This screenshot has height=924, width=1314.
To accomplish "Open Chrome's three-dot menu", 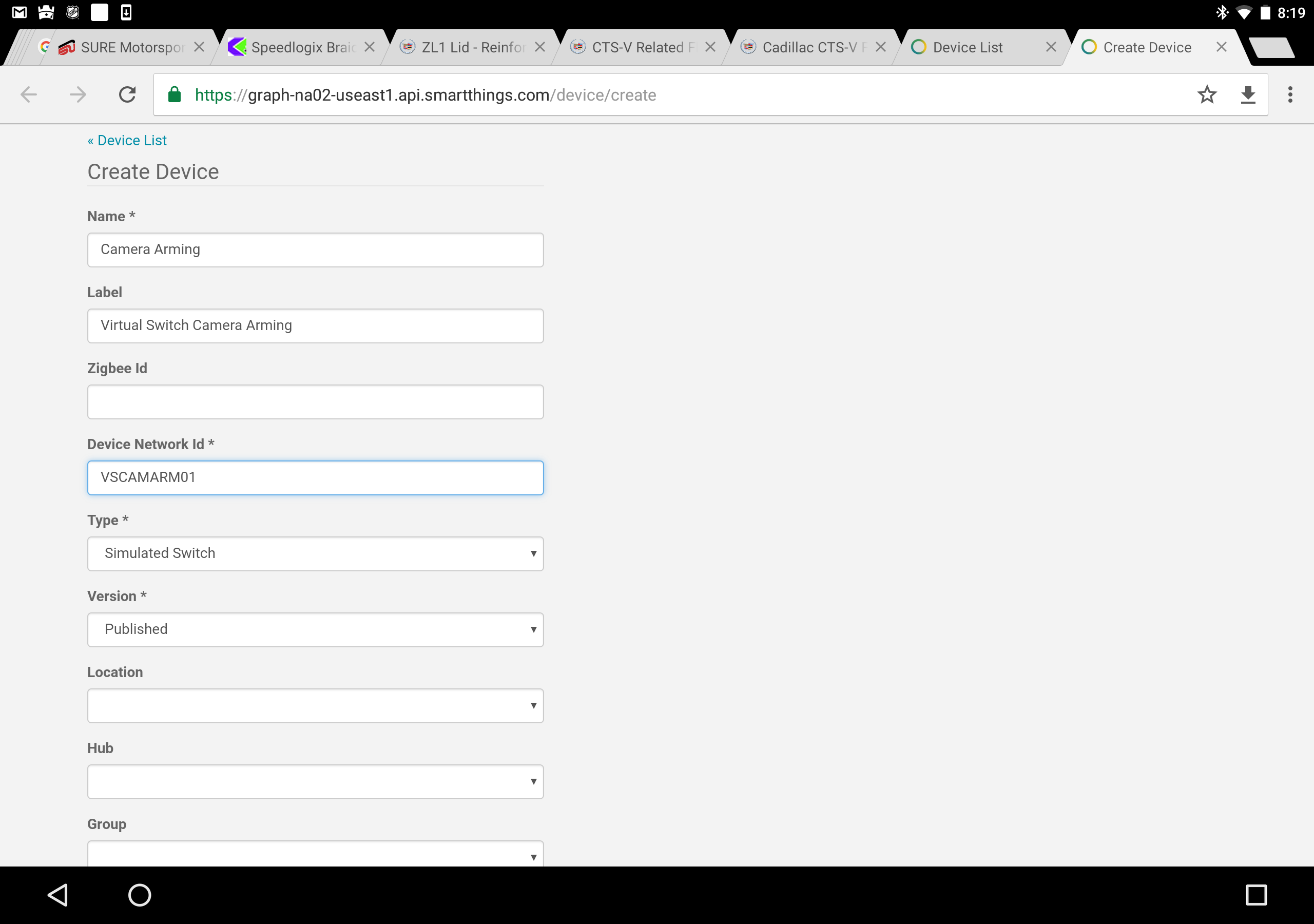I will click(x=1290, y=94).
